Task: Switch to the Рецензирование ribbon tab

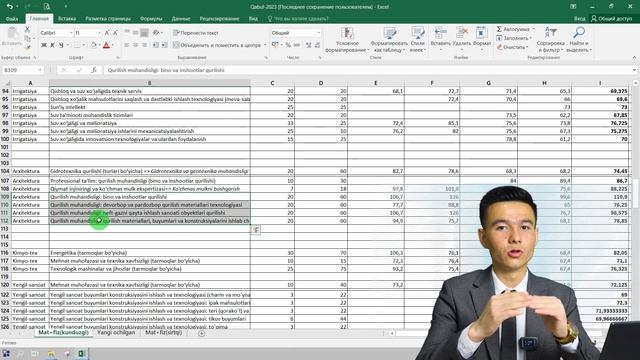Action: [219, 19]
